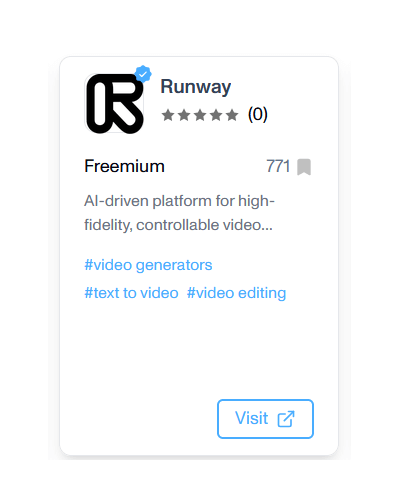The height and width of the screenshot is (500, 400).
Task: Click the Visit button
Action: coord(265,419)
